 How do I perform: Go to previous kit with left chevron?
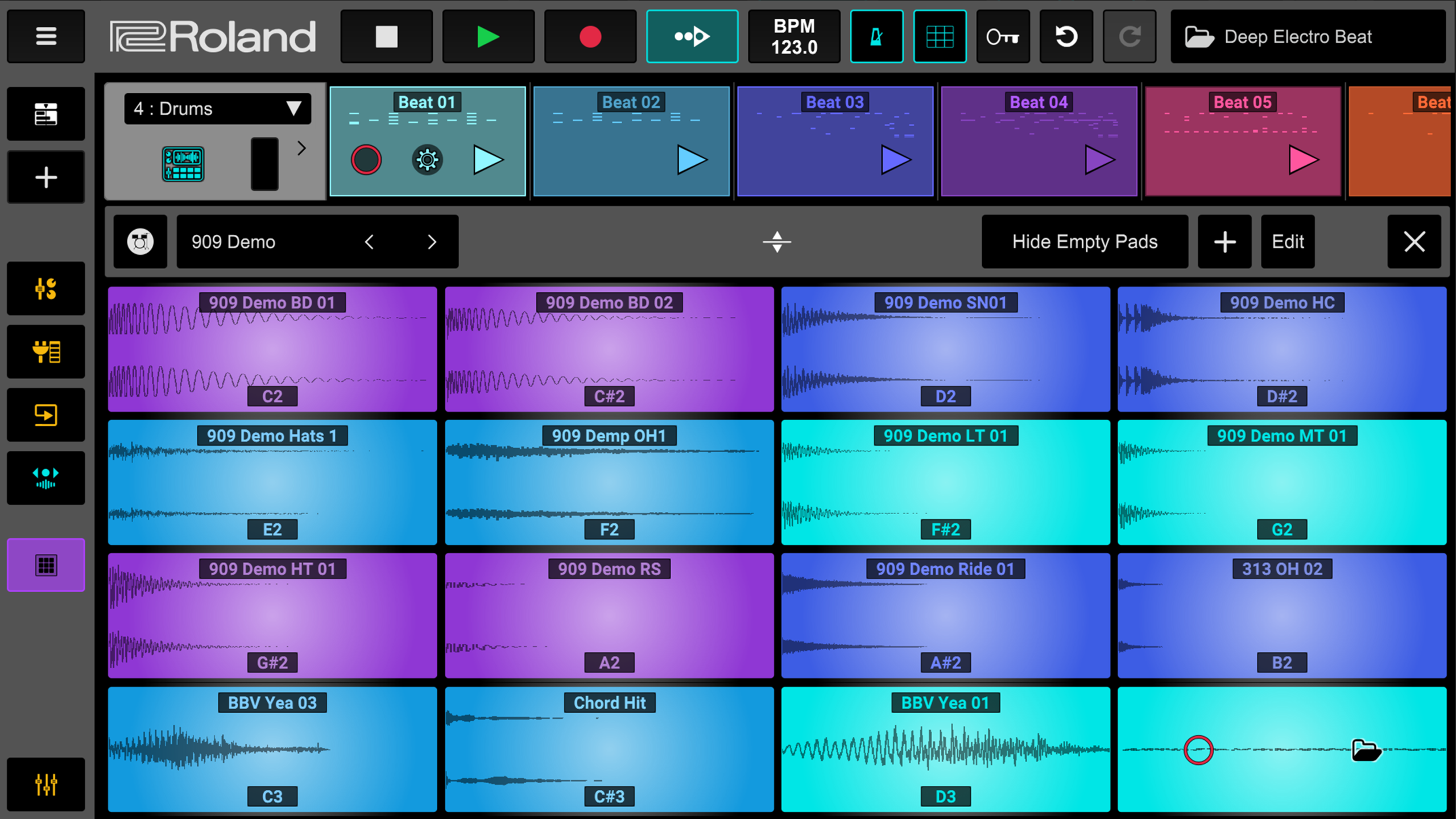[x=369, y=242]
